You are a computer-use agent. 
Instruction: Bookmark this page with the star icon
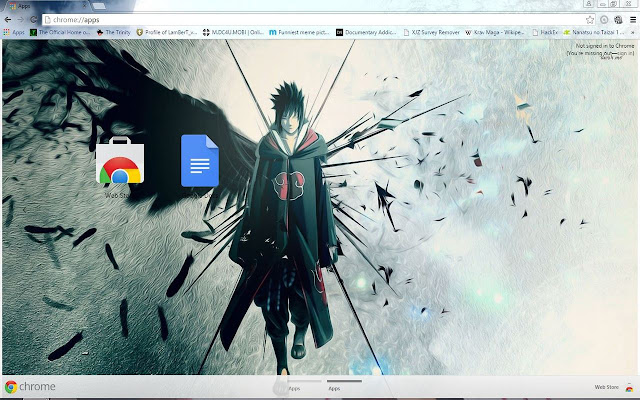[x=590, y=20]
